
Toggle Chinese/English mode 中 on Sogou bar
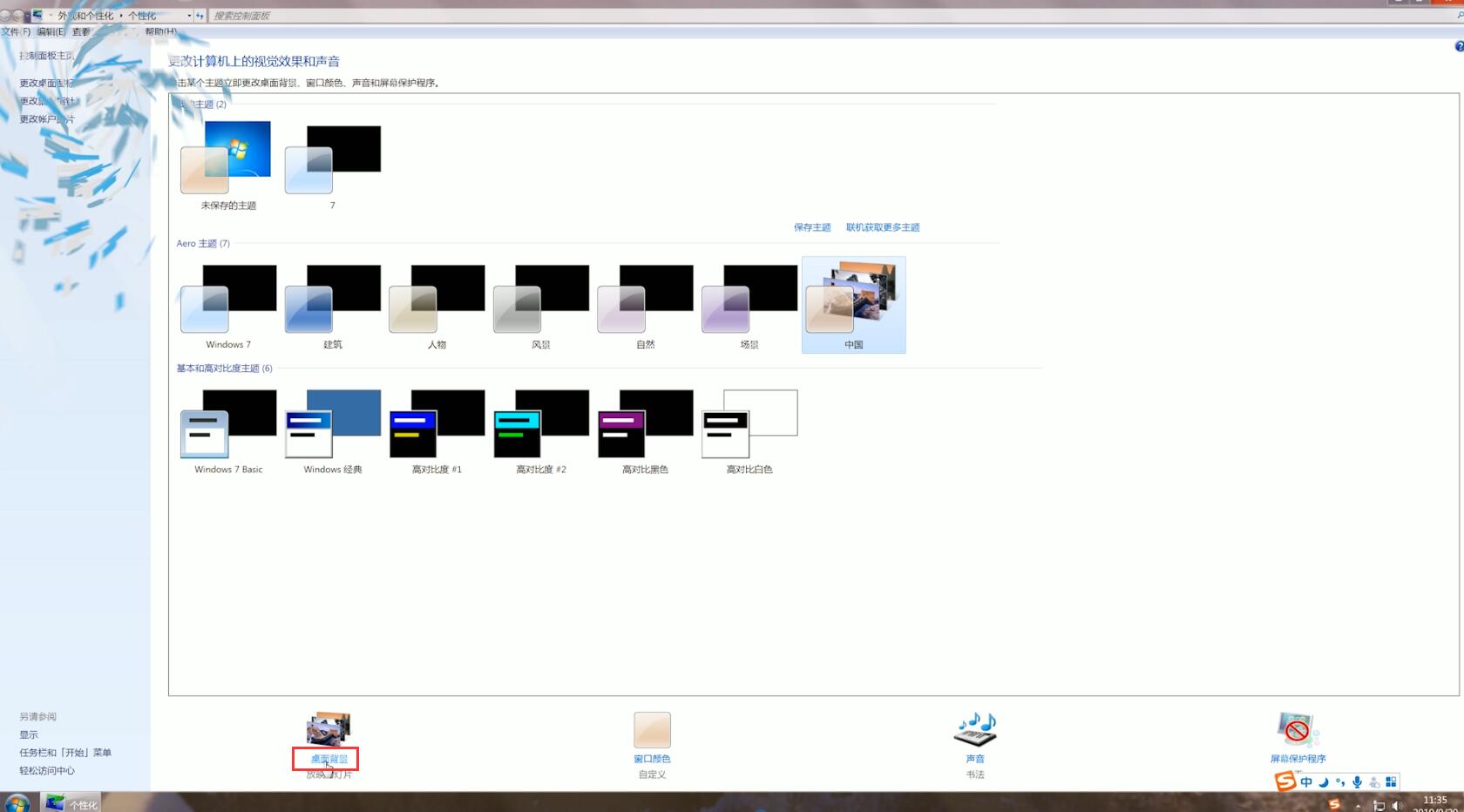pyautogui.click(x=1306, y=782)
